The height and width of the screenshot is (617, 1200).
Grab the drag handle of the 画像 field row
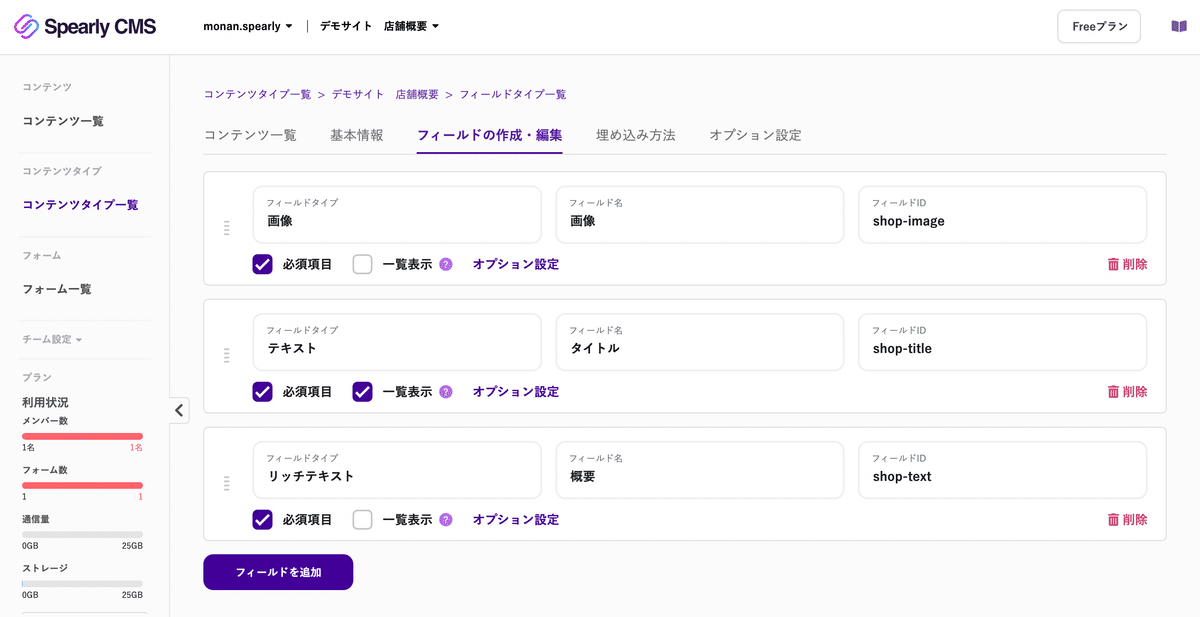227,228
